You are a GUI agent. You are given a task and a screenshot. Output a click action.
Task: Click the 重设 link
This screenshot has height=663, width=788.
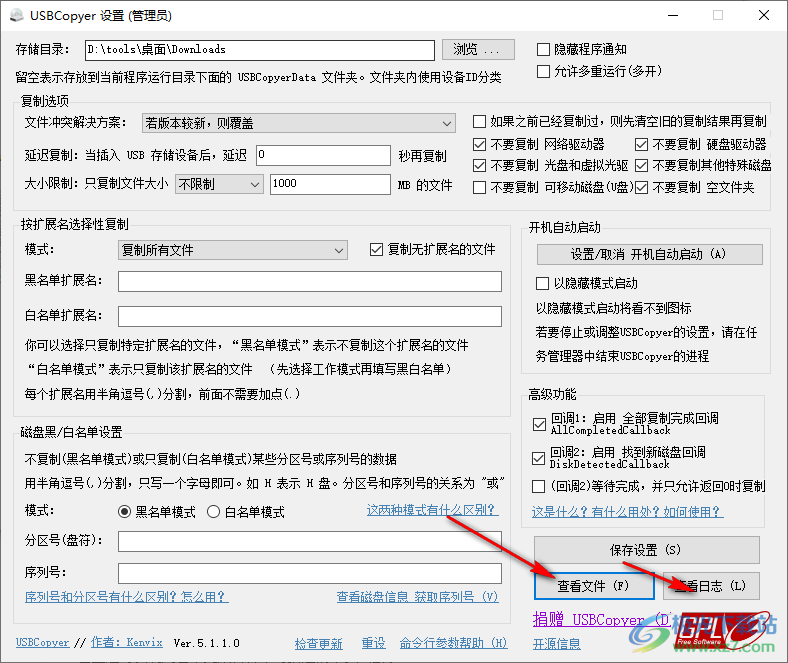click(x=373, y=643)
